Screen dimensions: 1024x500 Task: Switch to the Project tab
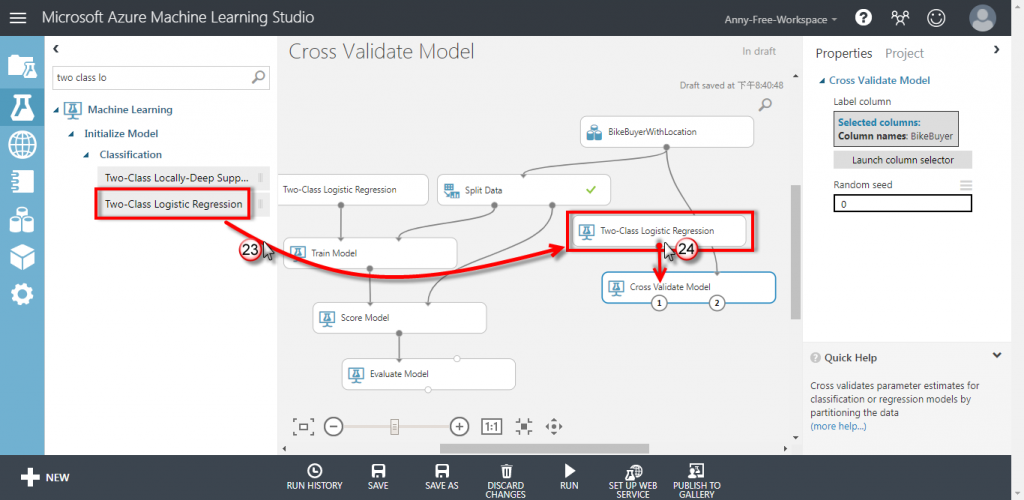click(x=904, y=54)
